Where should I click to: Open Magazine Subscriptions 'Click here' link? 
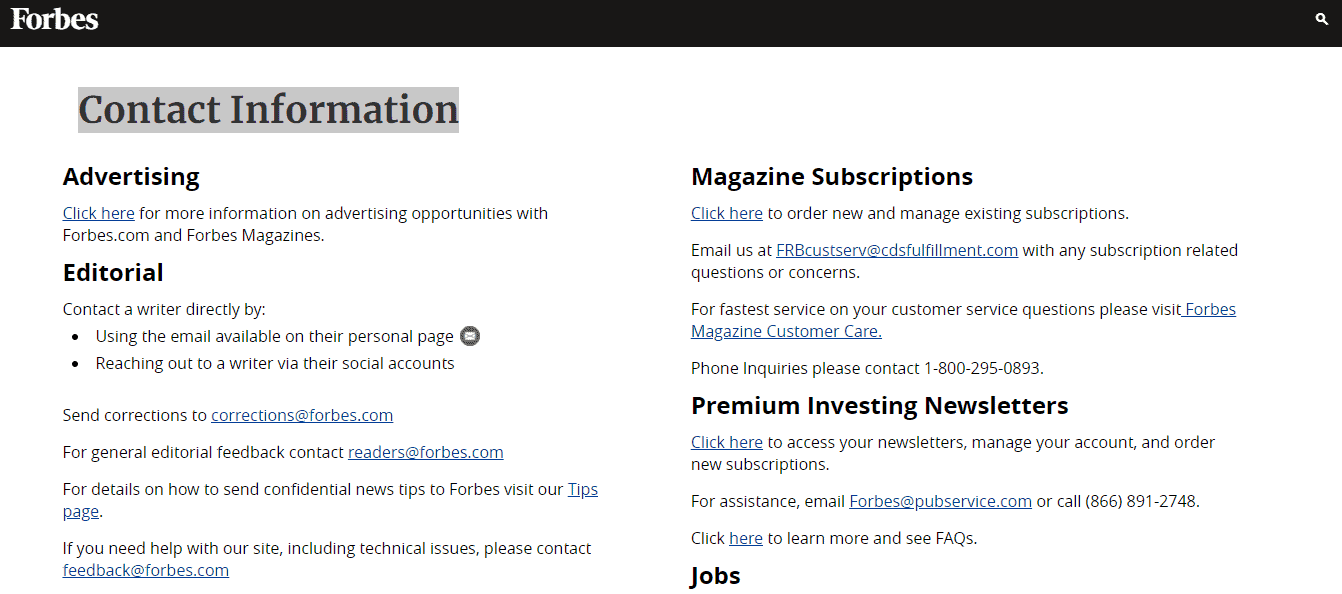pos(727,213)
